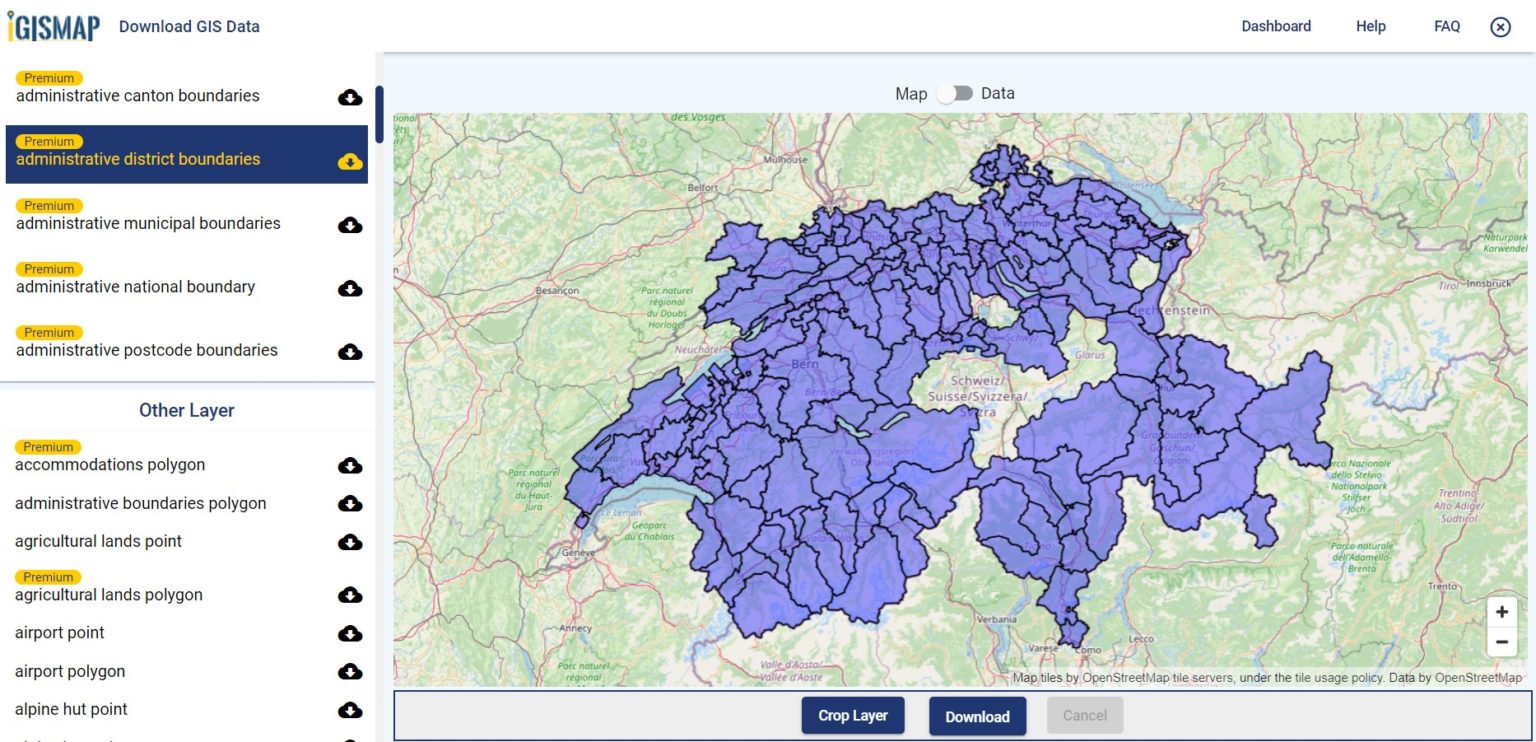The height and width of the screenshot is (742, 1536).
Task: Click cloud icon next to accommodations polygon
Action: (350, 465)
